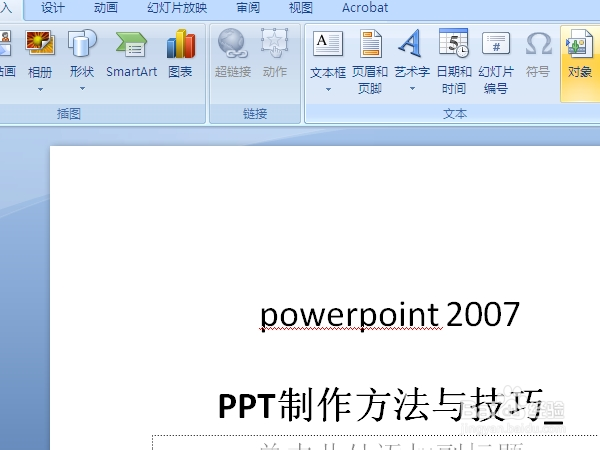
Task: Click the subtitle placeholder box on slide
Action: [376, 443]
